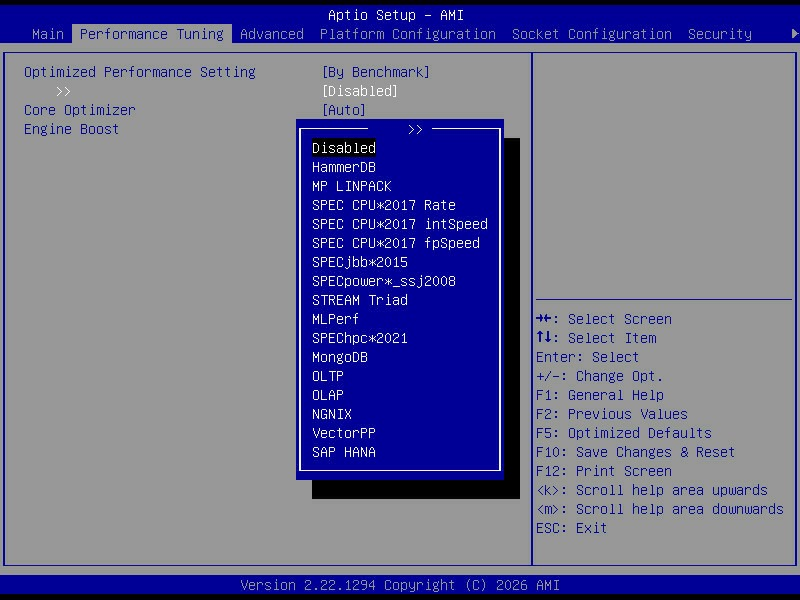
Task: Click the Select Item up-down hint
Action: [596, 338]
